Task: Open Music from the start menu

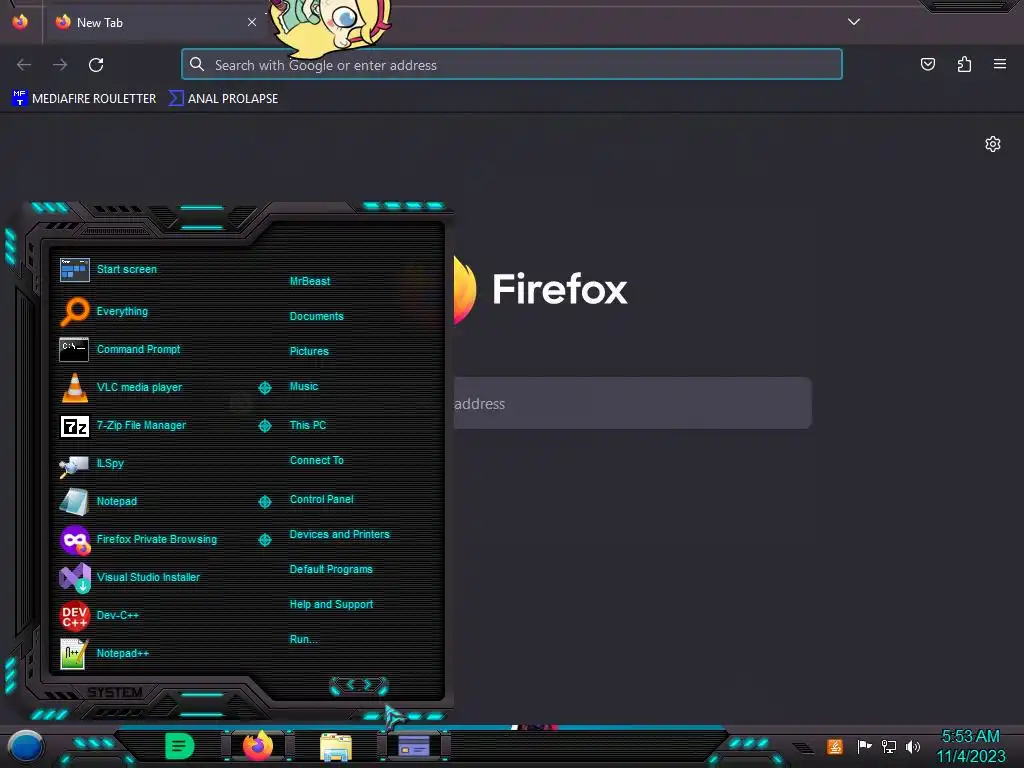Action: click(304, 387)
